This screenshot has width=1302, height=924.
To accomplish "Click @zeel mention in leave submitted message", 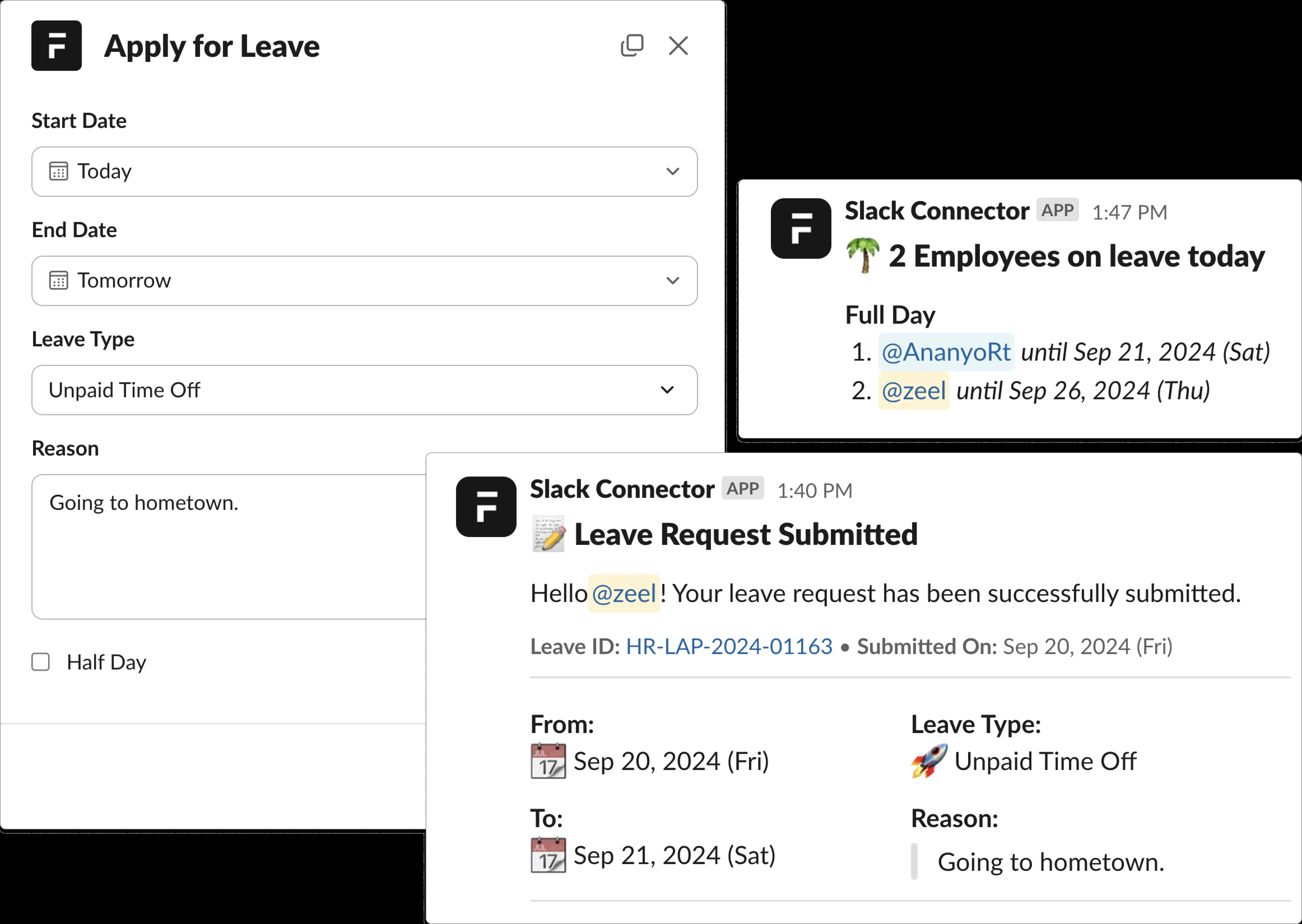I will pos(624,593).
